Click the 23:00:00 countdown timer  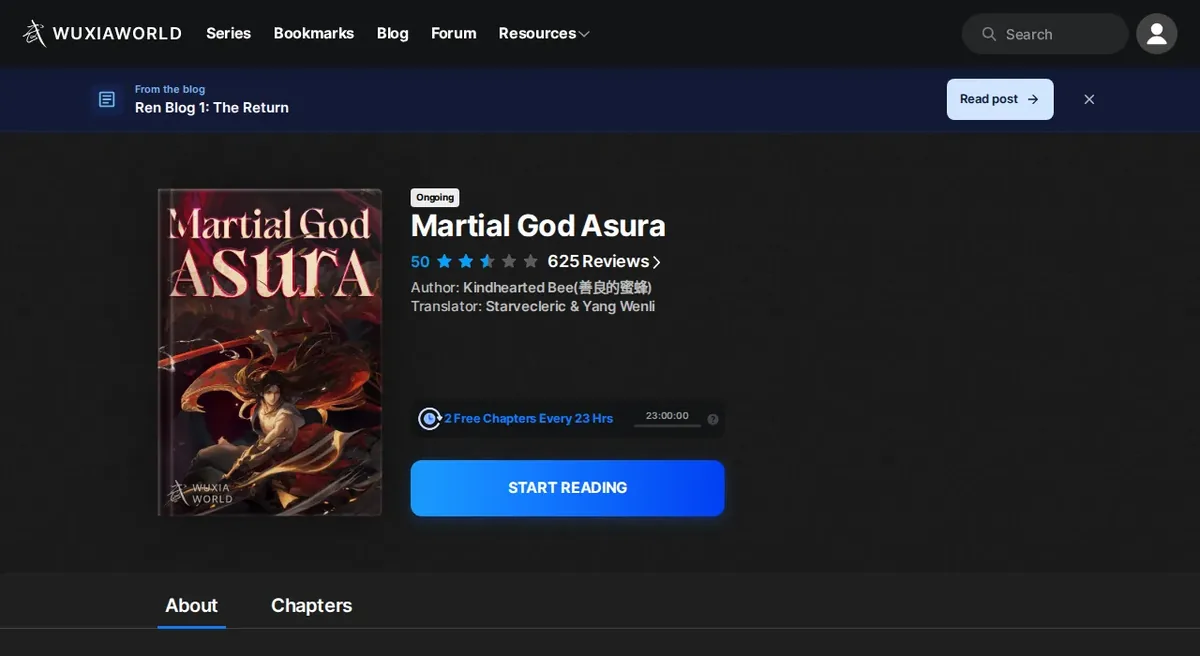[x=667, y=416]
